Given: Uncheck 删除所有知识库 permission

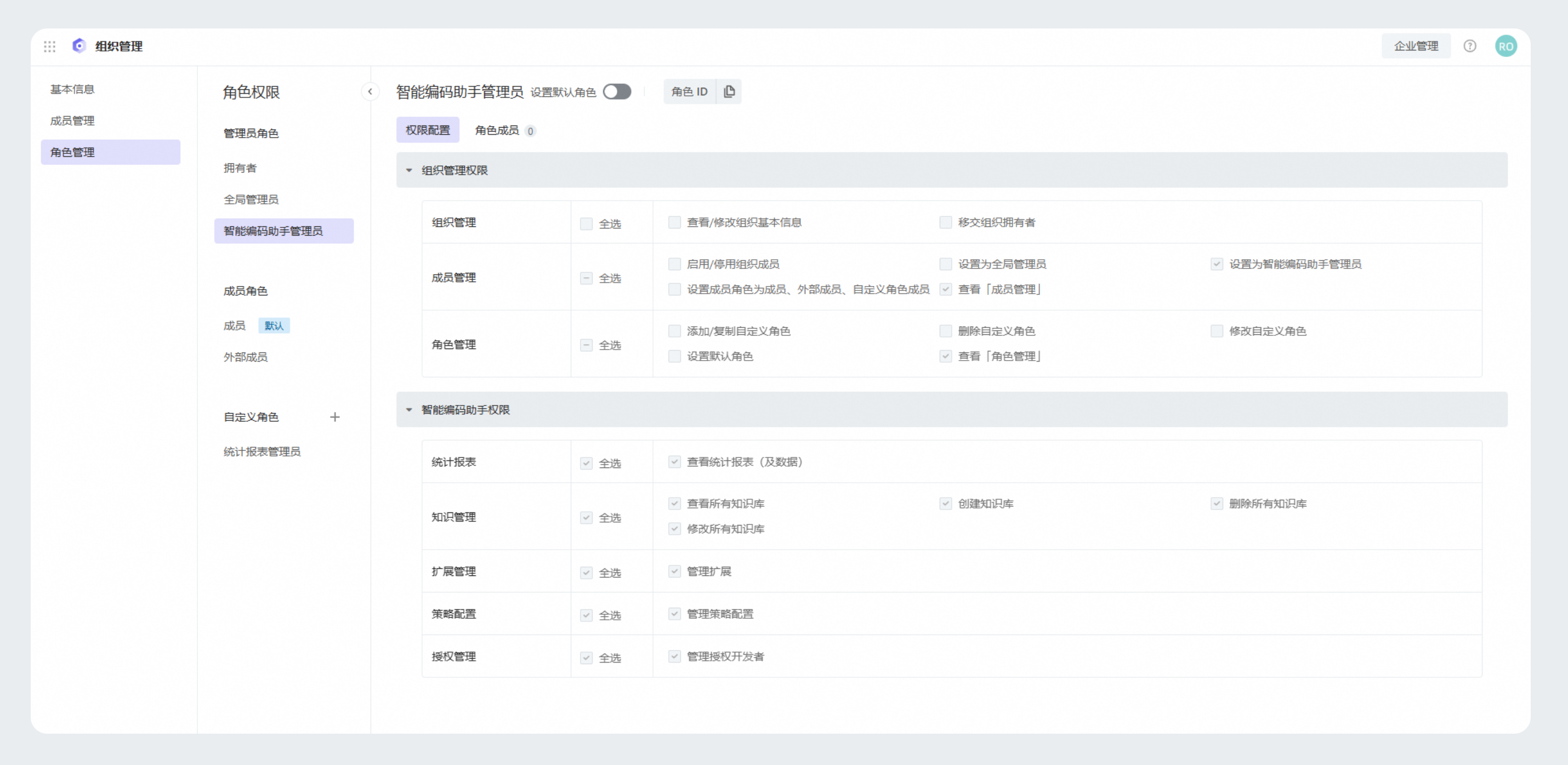Looking at the screenshot, I should [x=1216, y=503].
